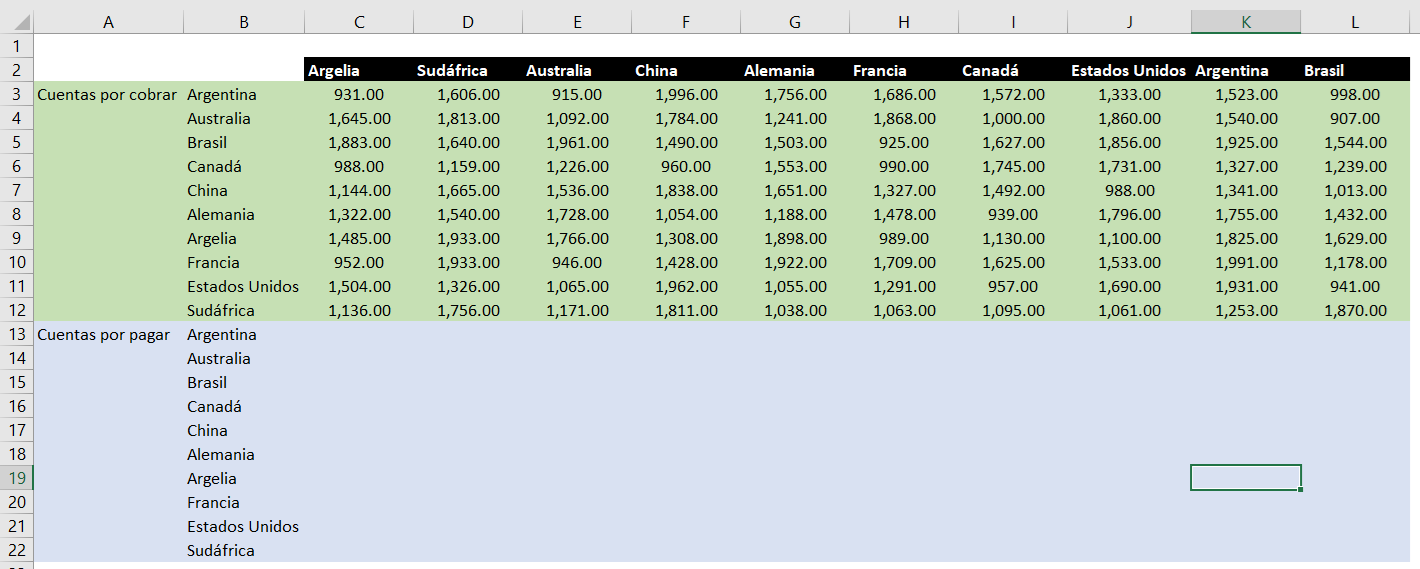1420x569 pixels.
Task: Select the column C header
Action: 359,22
